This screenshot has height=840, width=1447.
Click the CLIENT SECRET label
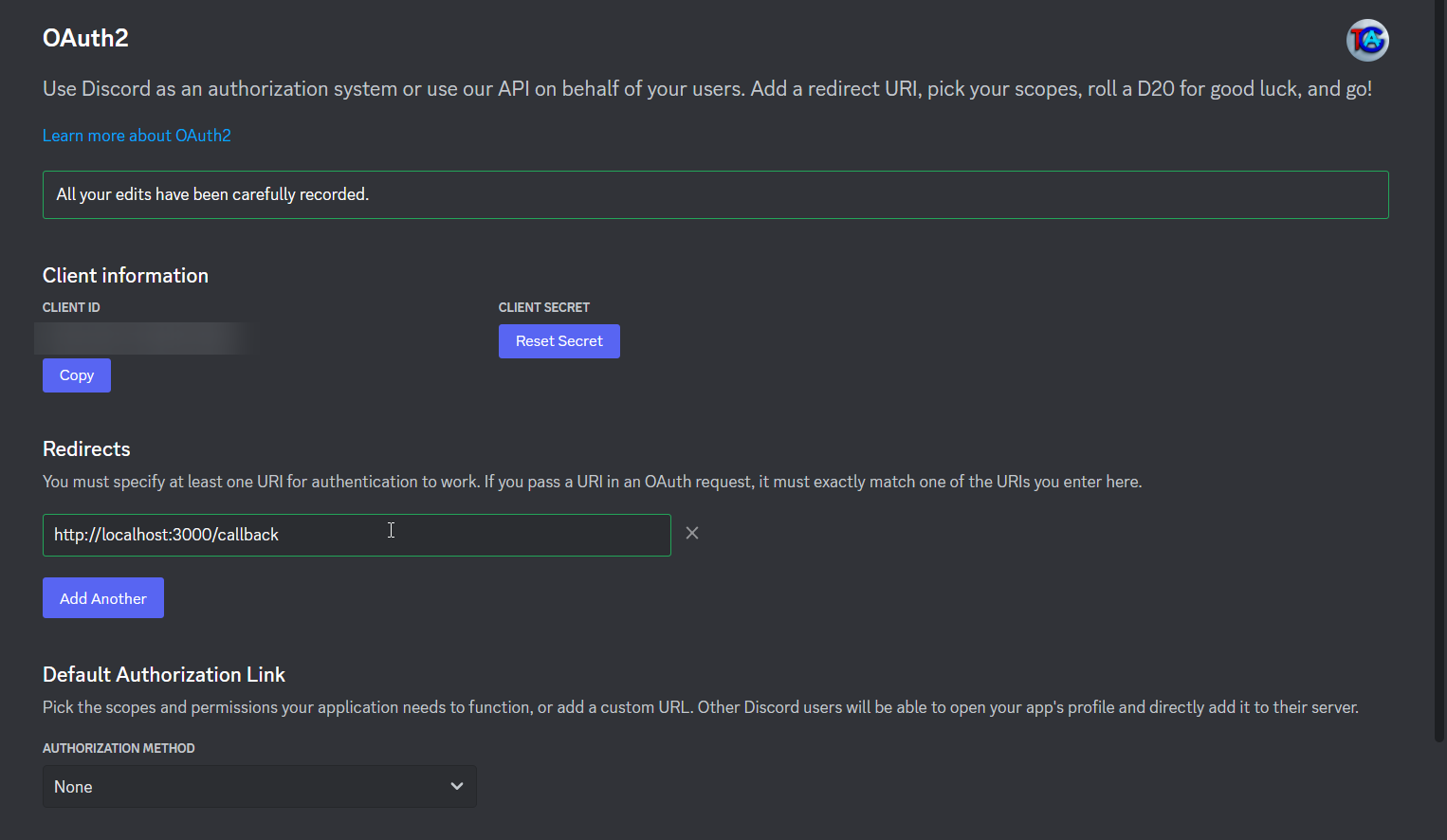(544, 307)
